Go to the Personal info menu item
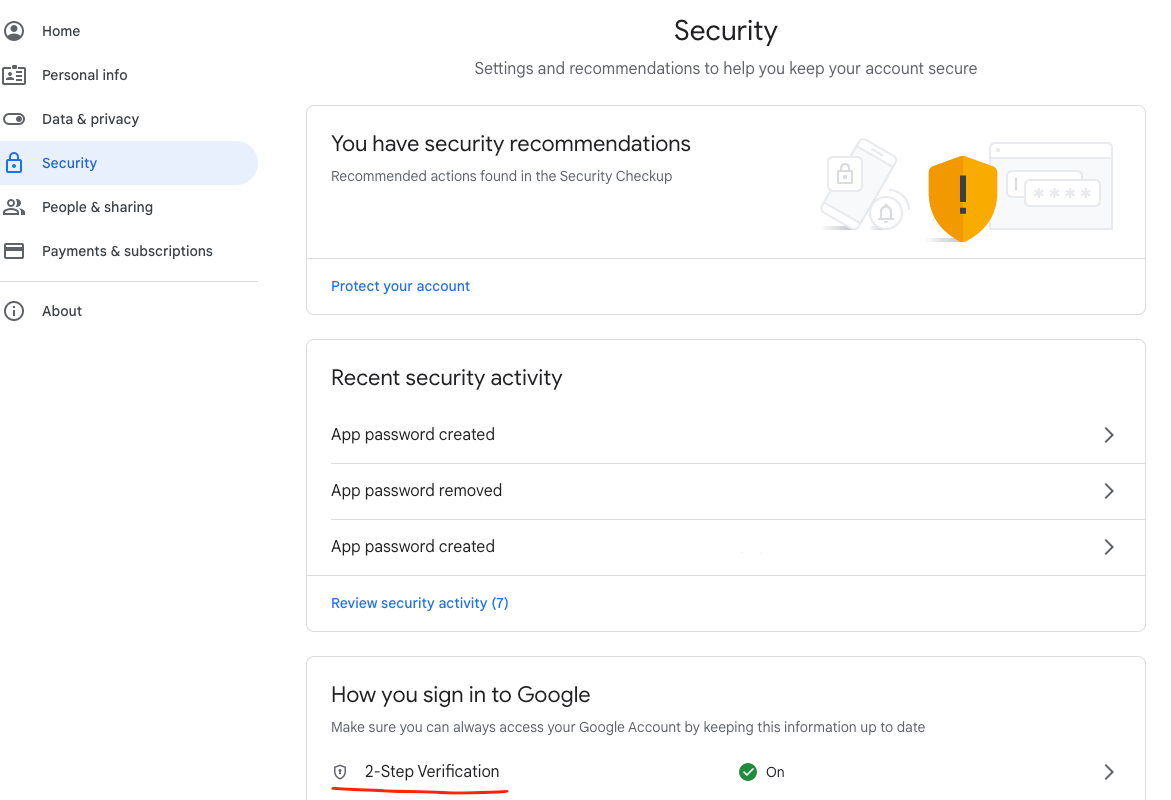Screen dimensions: 1171x800 pos(85,75)
